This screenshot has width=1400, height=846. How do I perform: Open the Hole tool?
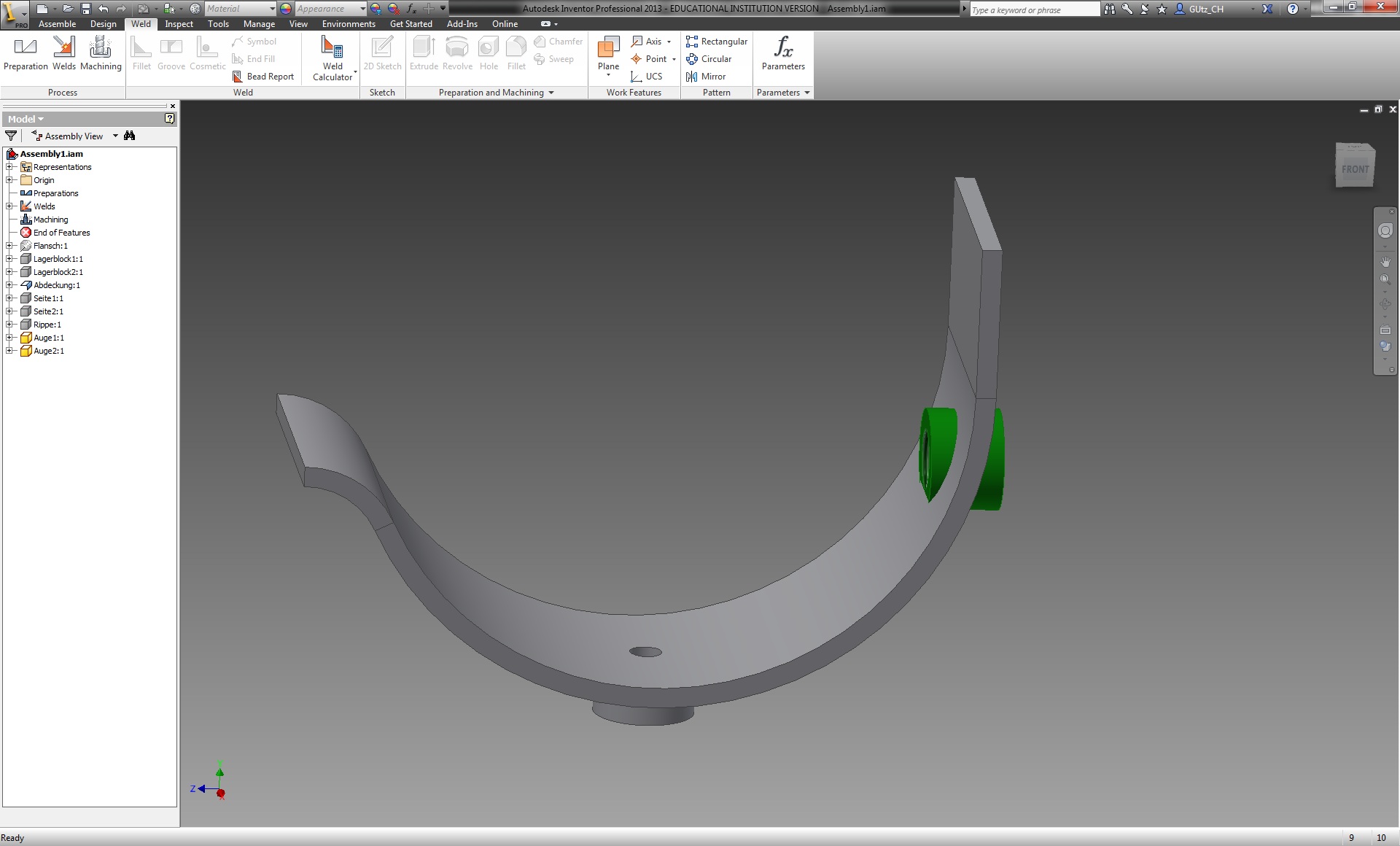(488, 53)
